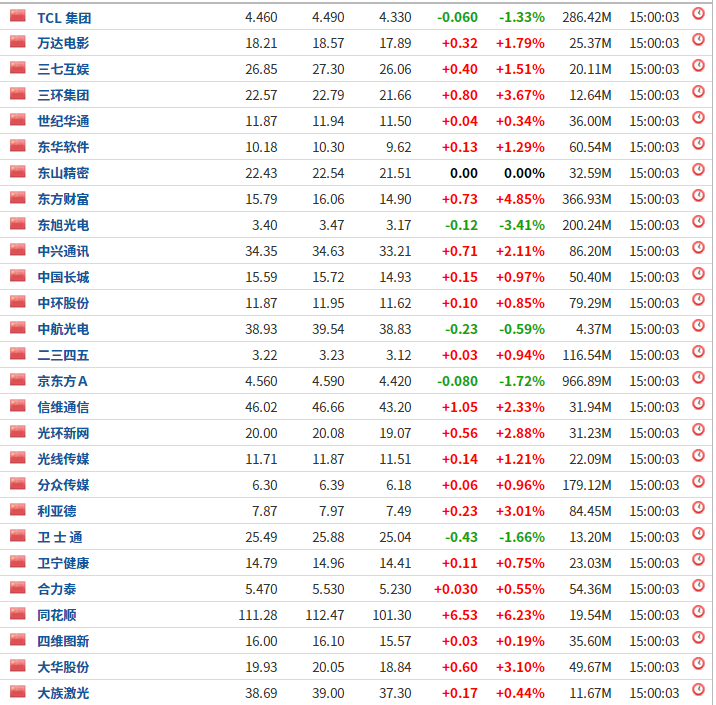This screenshot has height=705, width=716.
Task: Click the clock icon in TCL 集团 row
Action: (x=698, y=14)
